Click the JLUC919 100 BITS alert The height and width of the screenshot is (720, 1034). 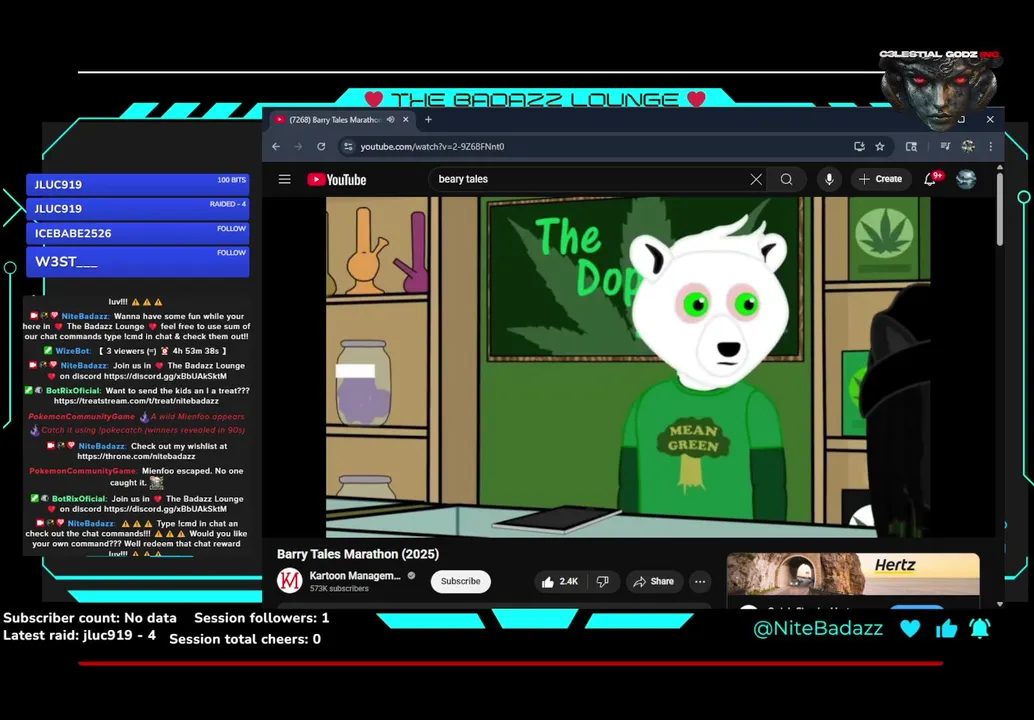click(x=138, y=184)
